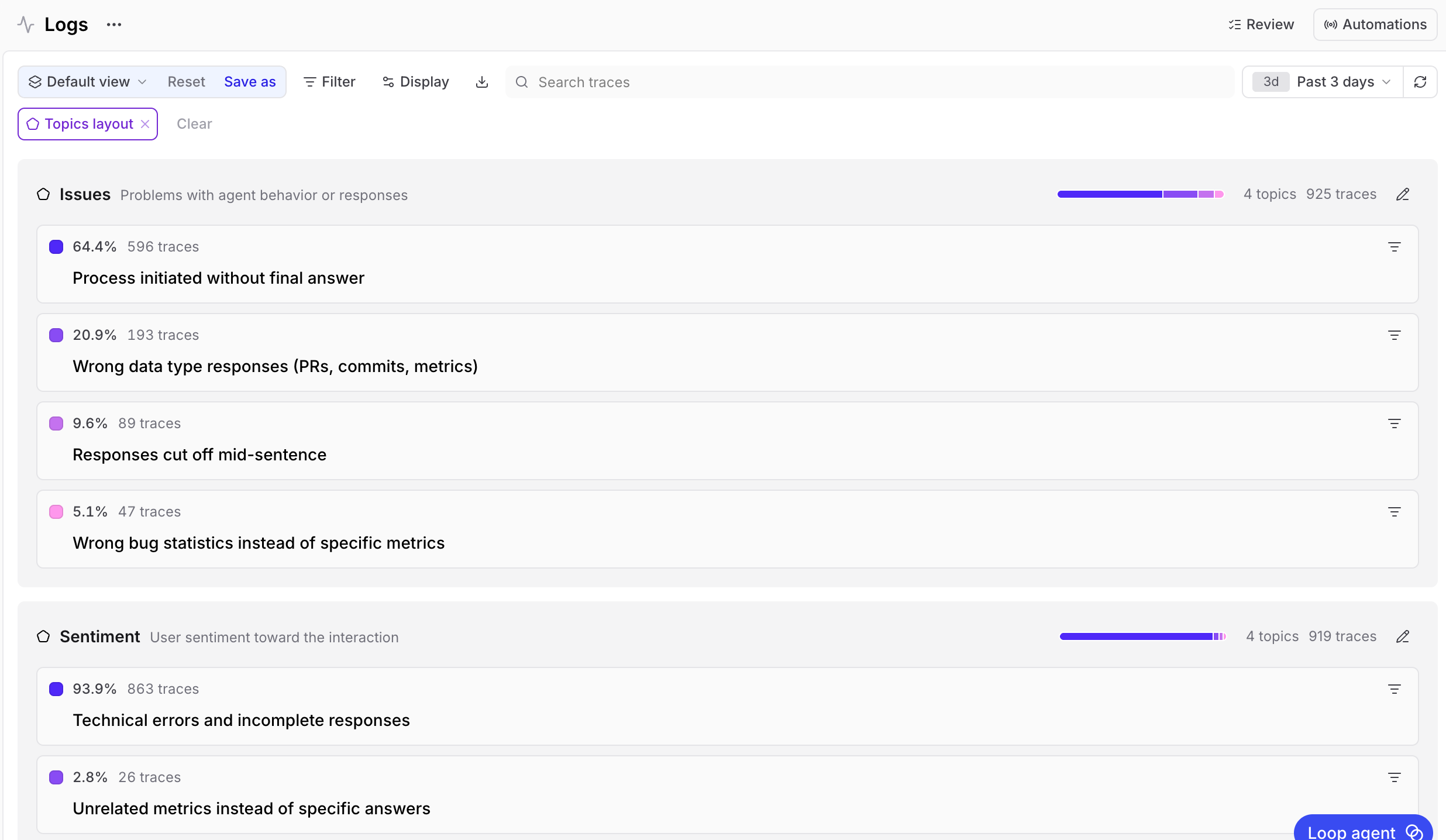Refresh traces with the reload icon
This screenshot has width=1446, height=840.
point(1421,82)
